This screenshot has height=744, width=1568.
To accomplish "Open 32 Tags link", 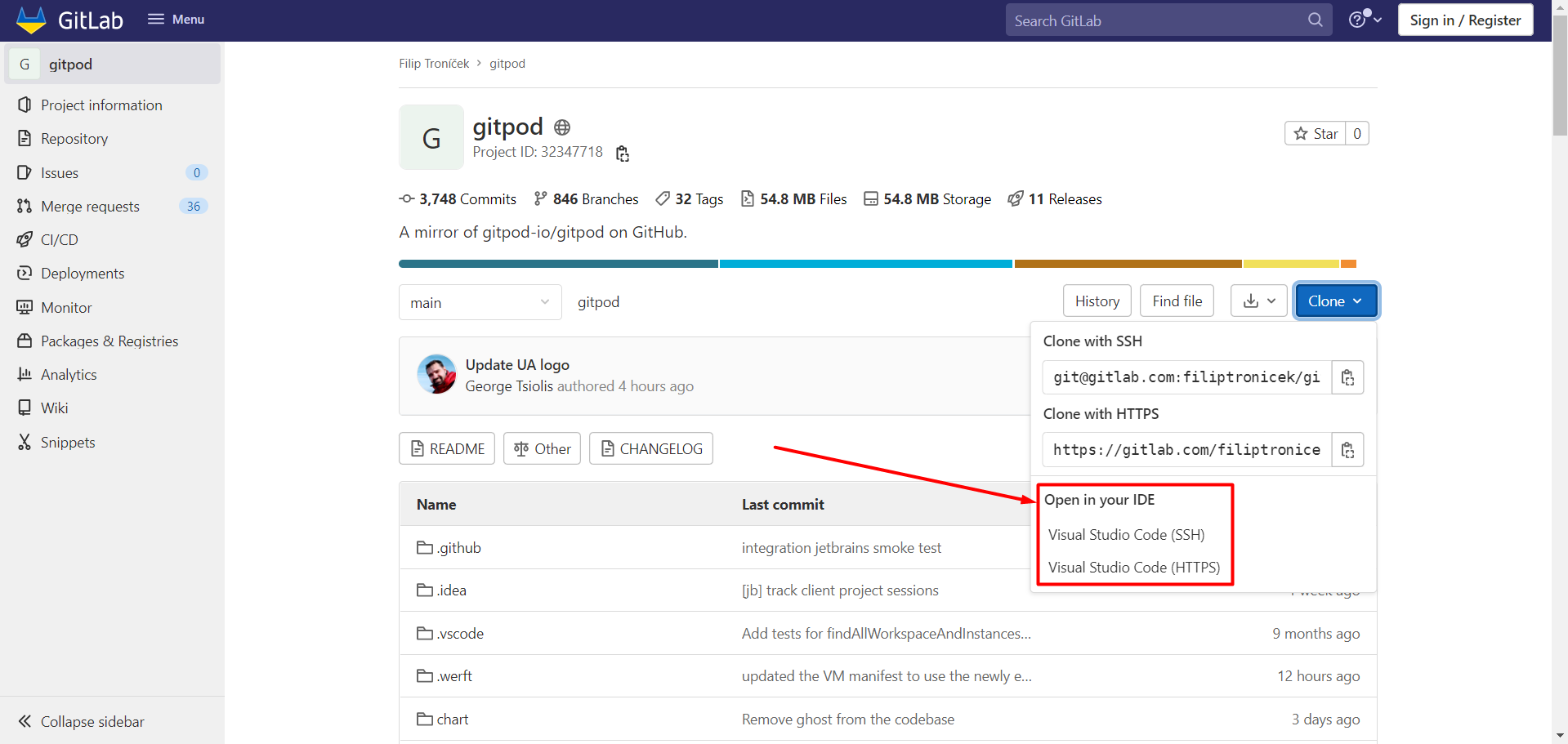I will click(690, 198).
